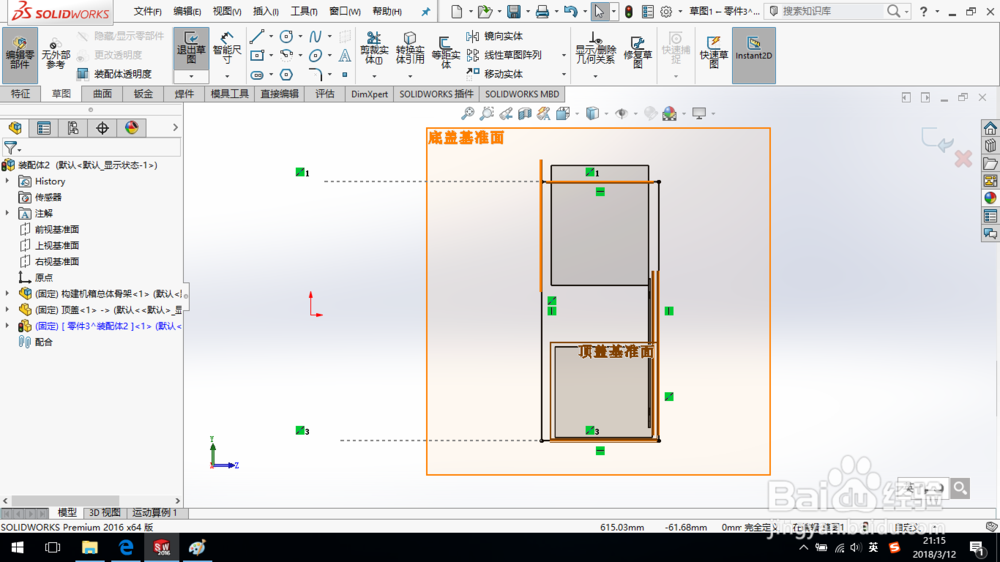Click the Print icon in the title toolbar
Screen dimensions: 1000x562
[x=542, y=11]
